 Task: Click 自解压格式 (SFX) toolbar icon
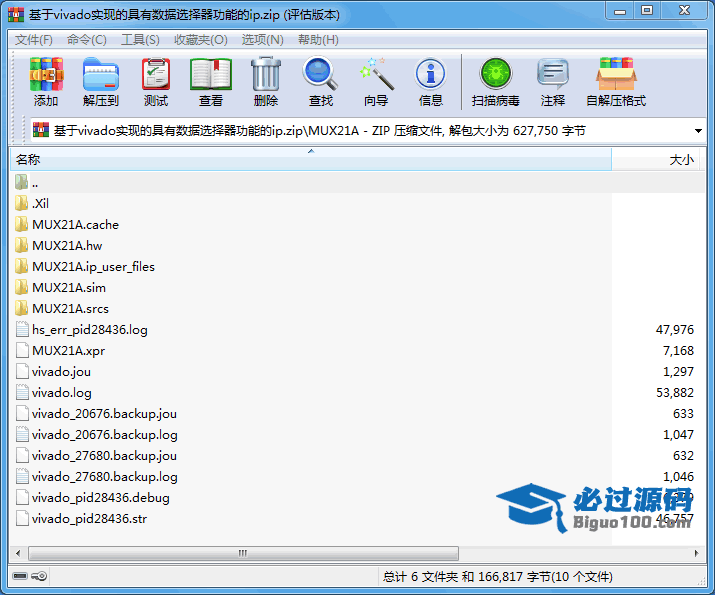(616, 82)
